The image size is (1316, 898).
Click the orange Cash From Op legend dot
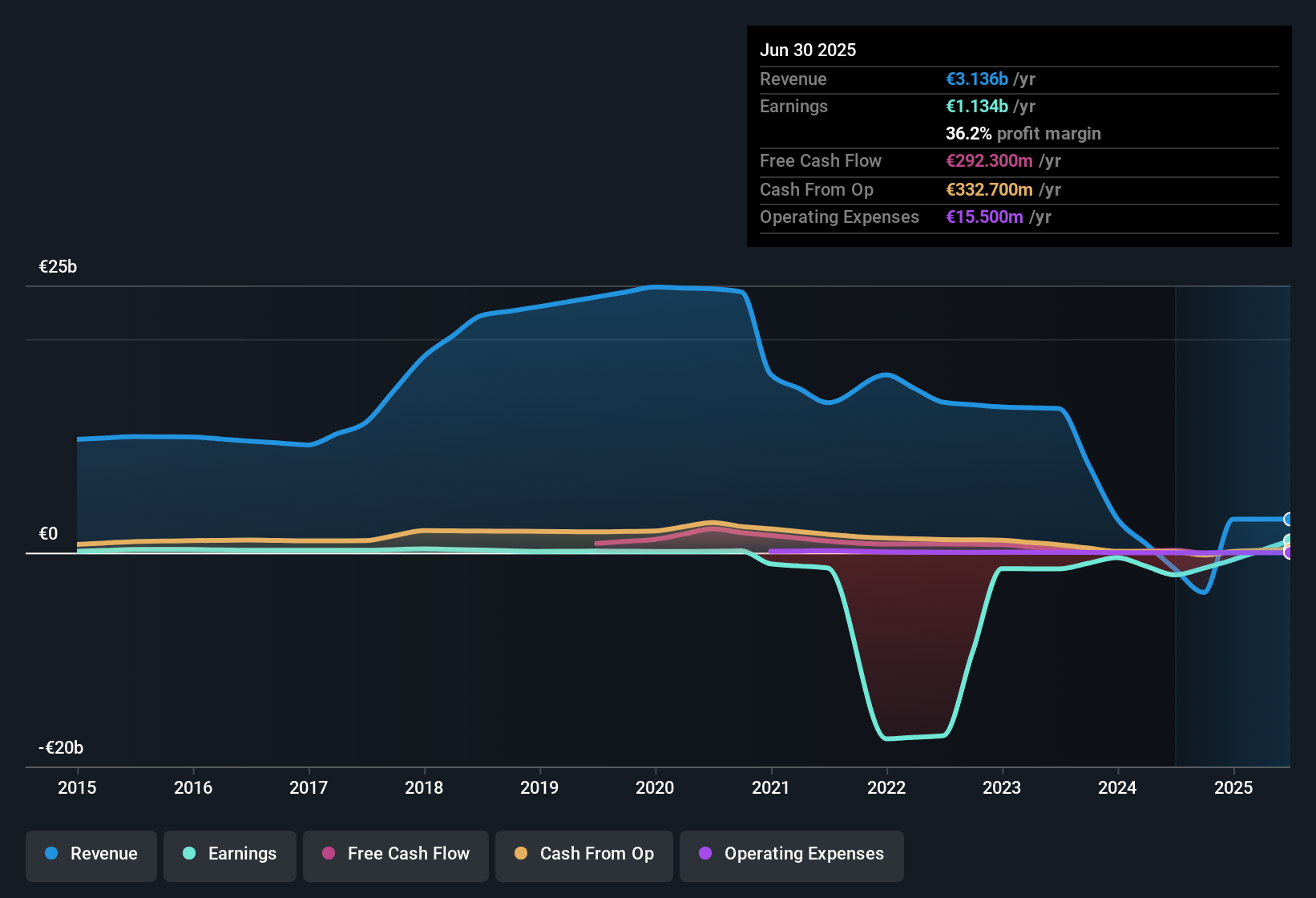tap(521, 855)
